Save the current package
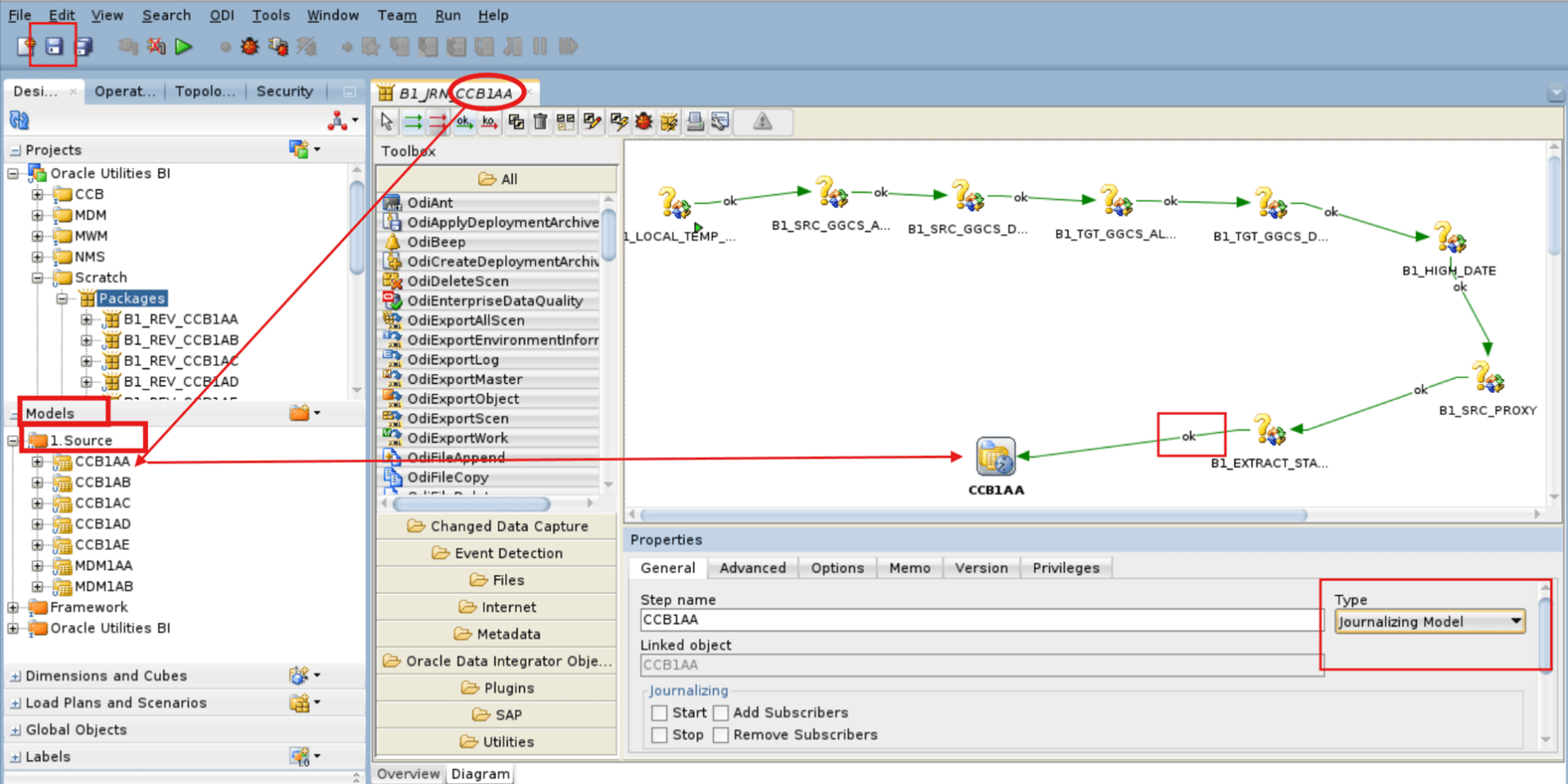 (52, 47)
